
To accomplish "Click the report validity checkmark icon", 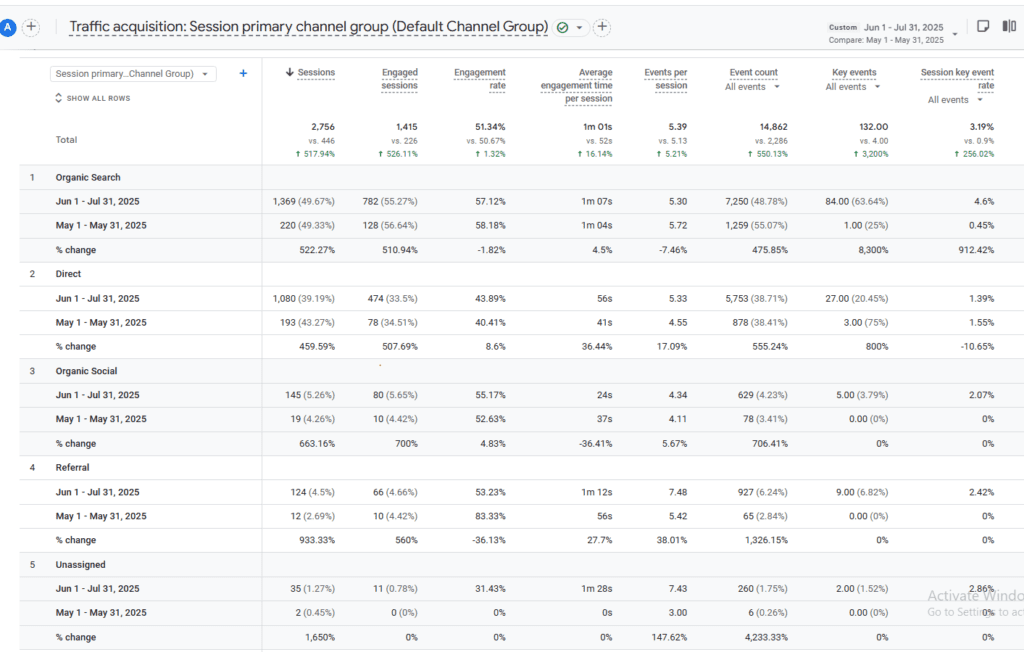I will coord(562,27).
